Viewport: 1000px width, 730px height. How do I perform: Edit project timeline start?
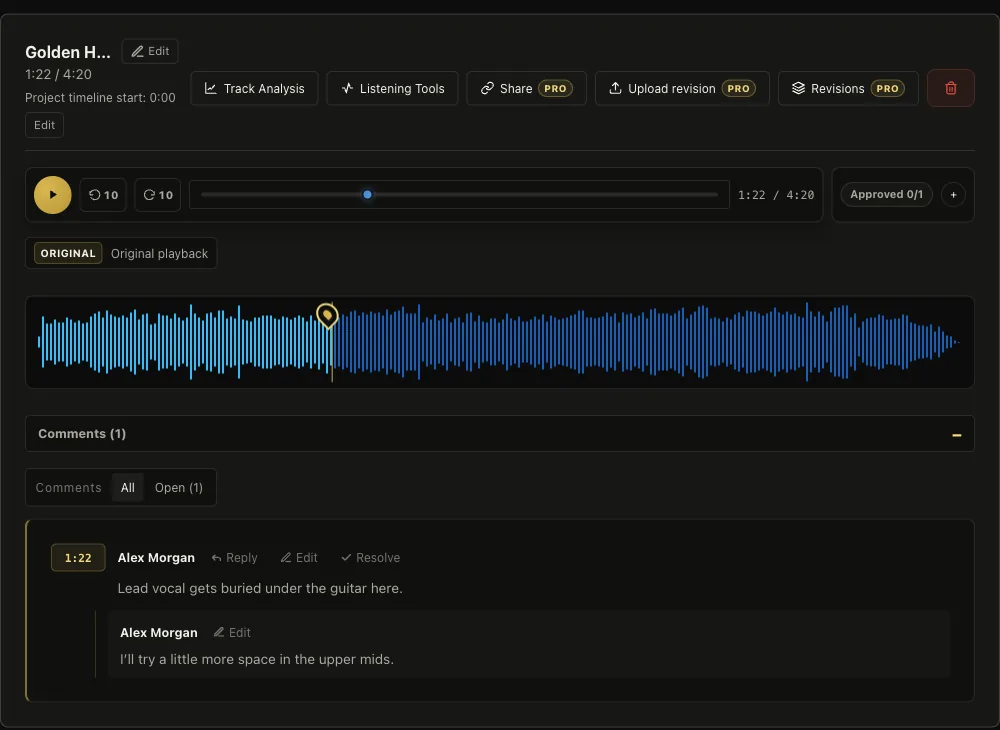coord(44,125)
